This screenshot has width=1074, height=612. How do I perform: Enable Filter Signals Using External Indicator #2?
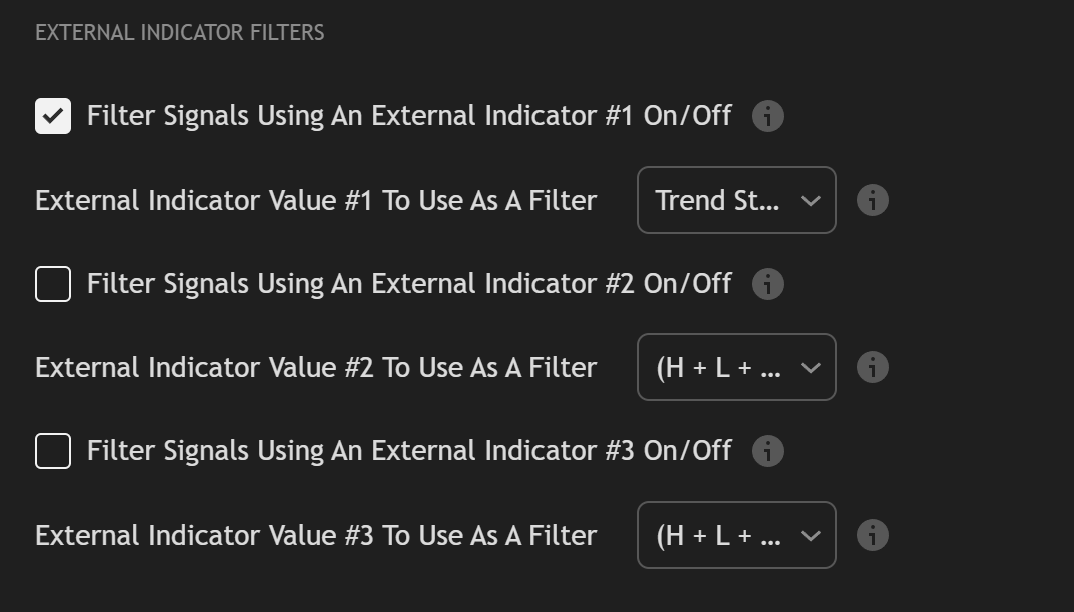[x=53, y=284]
